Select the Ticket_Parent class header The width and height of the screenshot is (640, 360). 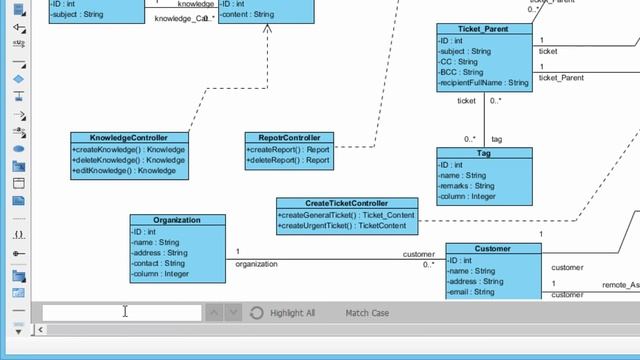(x=484, y=29)
